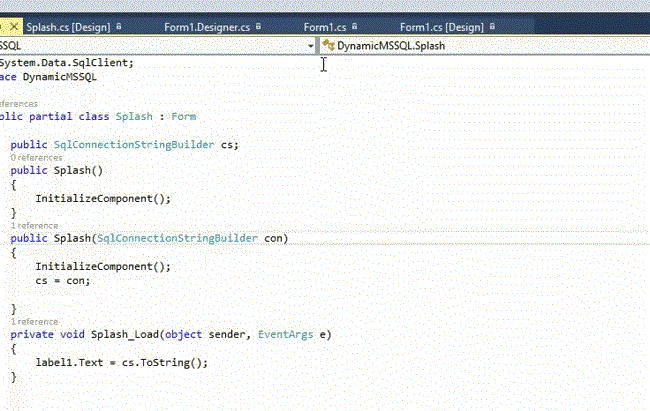Click the first 'InitializeComponent();' call

tap(103, 199)
